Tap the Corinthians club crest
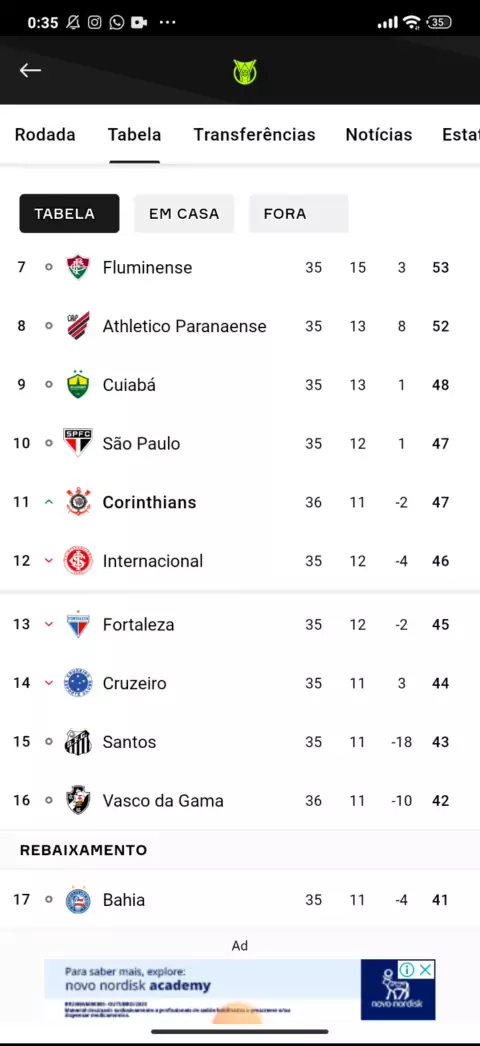 point(78,502)
